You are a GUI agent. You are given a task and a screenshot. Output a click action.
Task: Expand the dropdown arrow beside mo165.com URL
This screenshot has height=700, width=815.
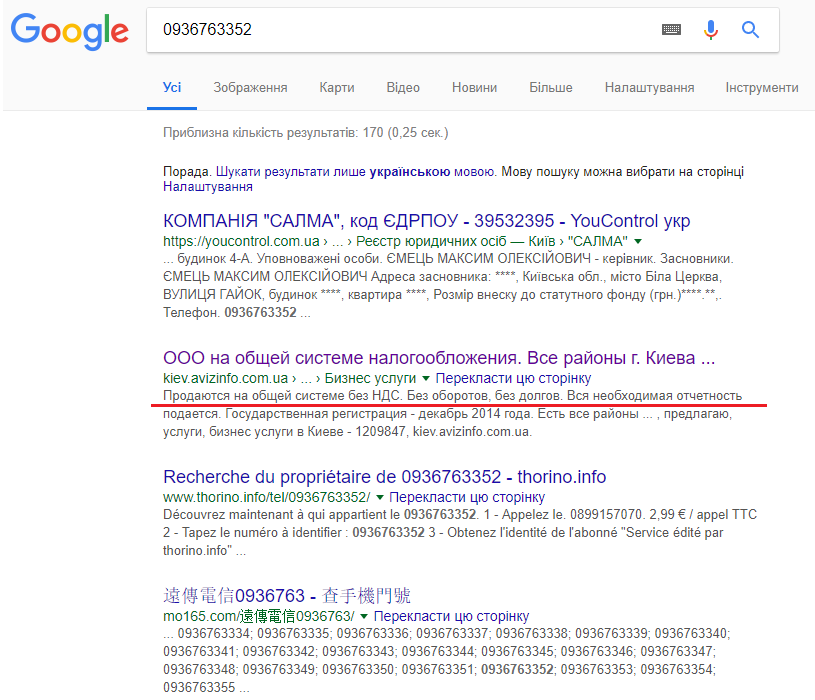364,616
